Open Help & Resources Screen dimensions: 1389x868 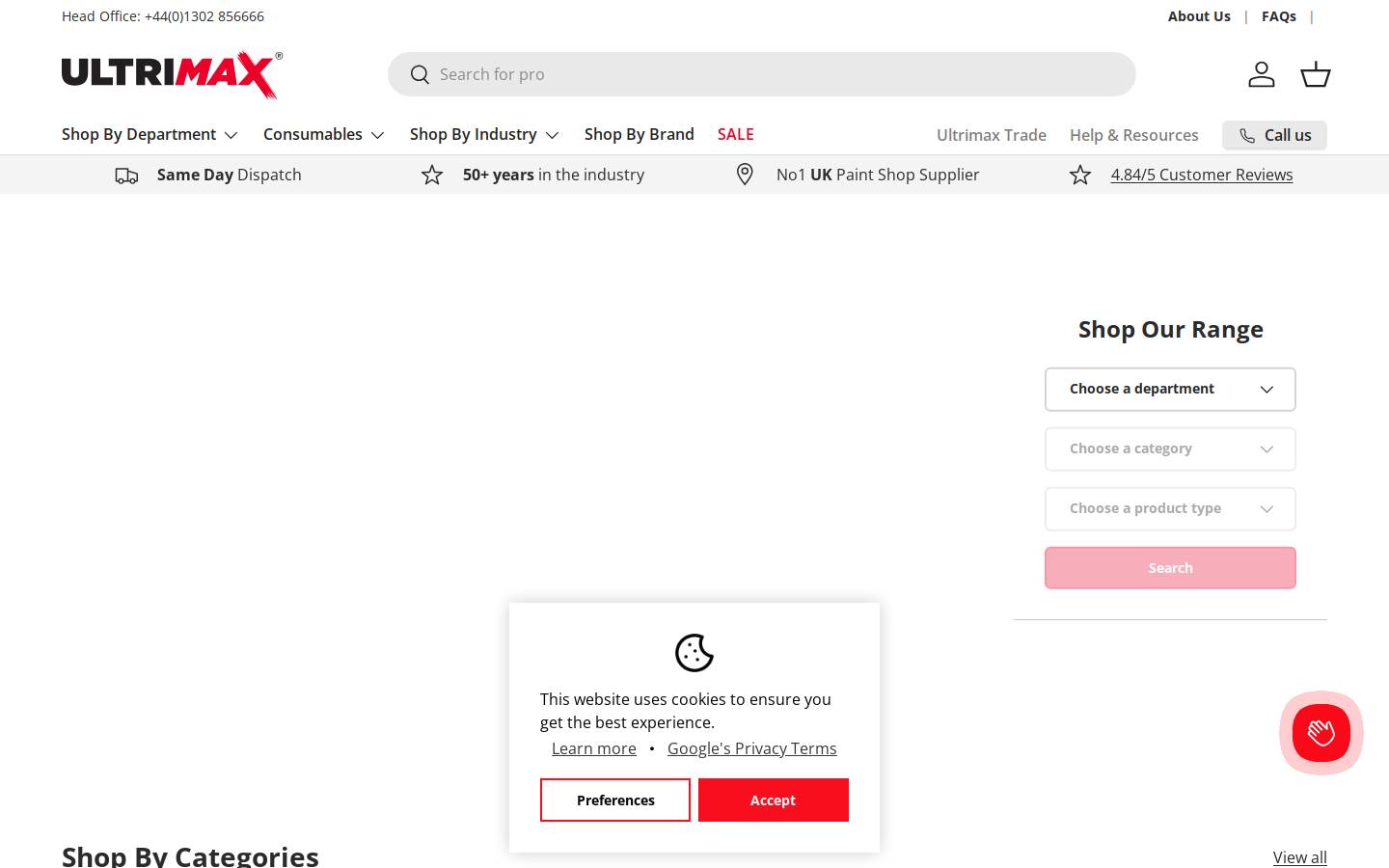1134,136
